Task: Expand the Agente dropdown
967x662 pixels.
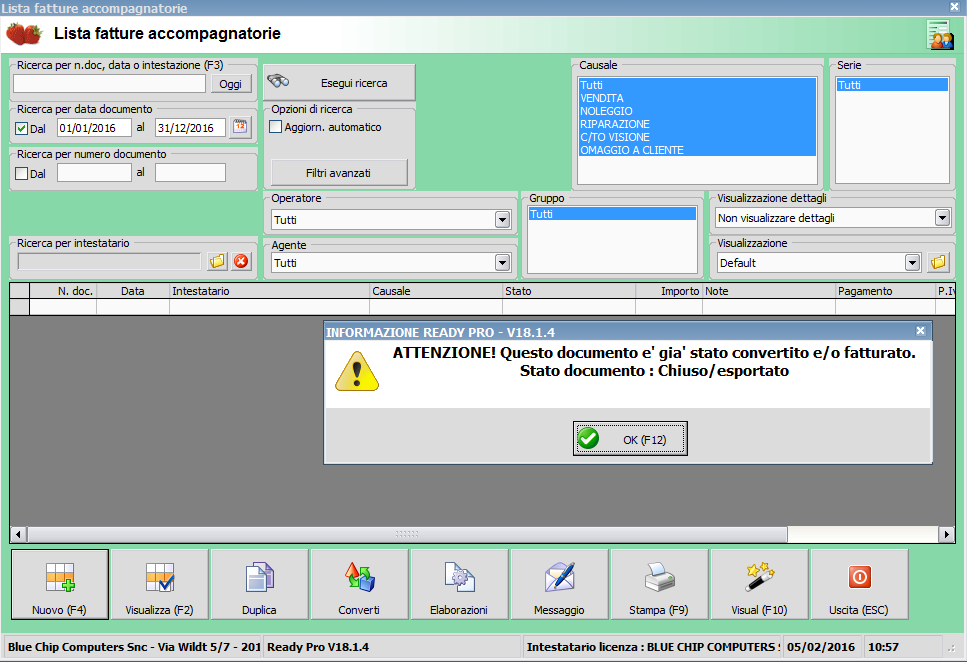Action: (502, 263)
